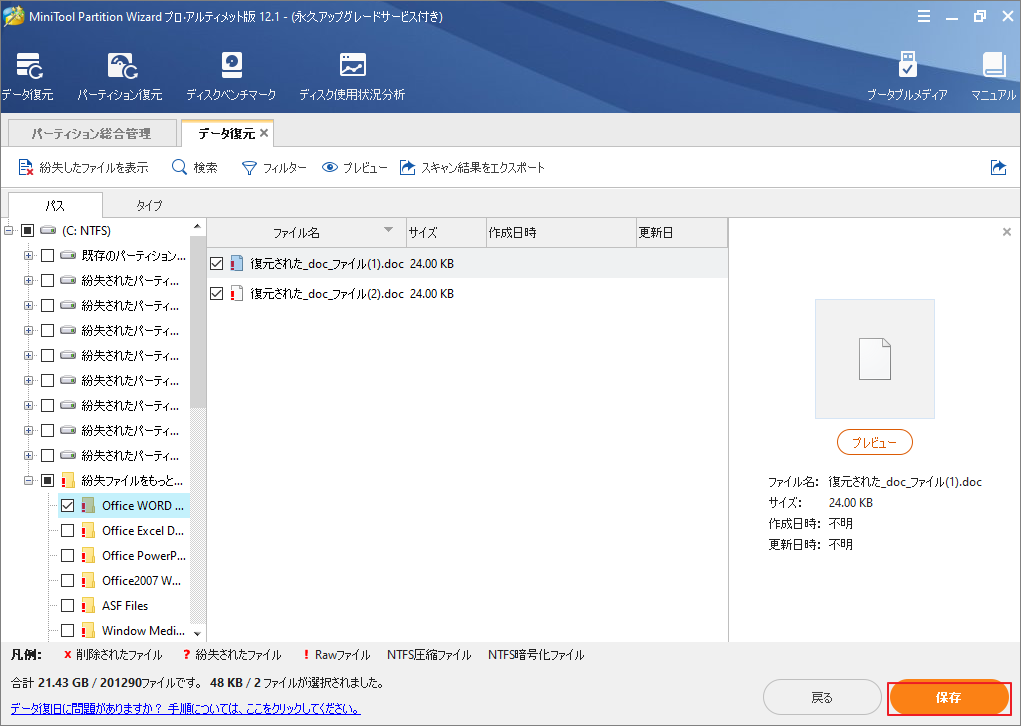The width and height of the screenshot is (1021, 726).
Task: Select the Office PowerP... tree item
Action: (x=144, y=555)
